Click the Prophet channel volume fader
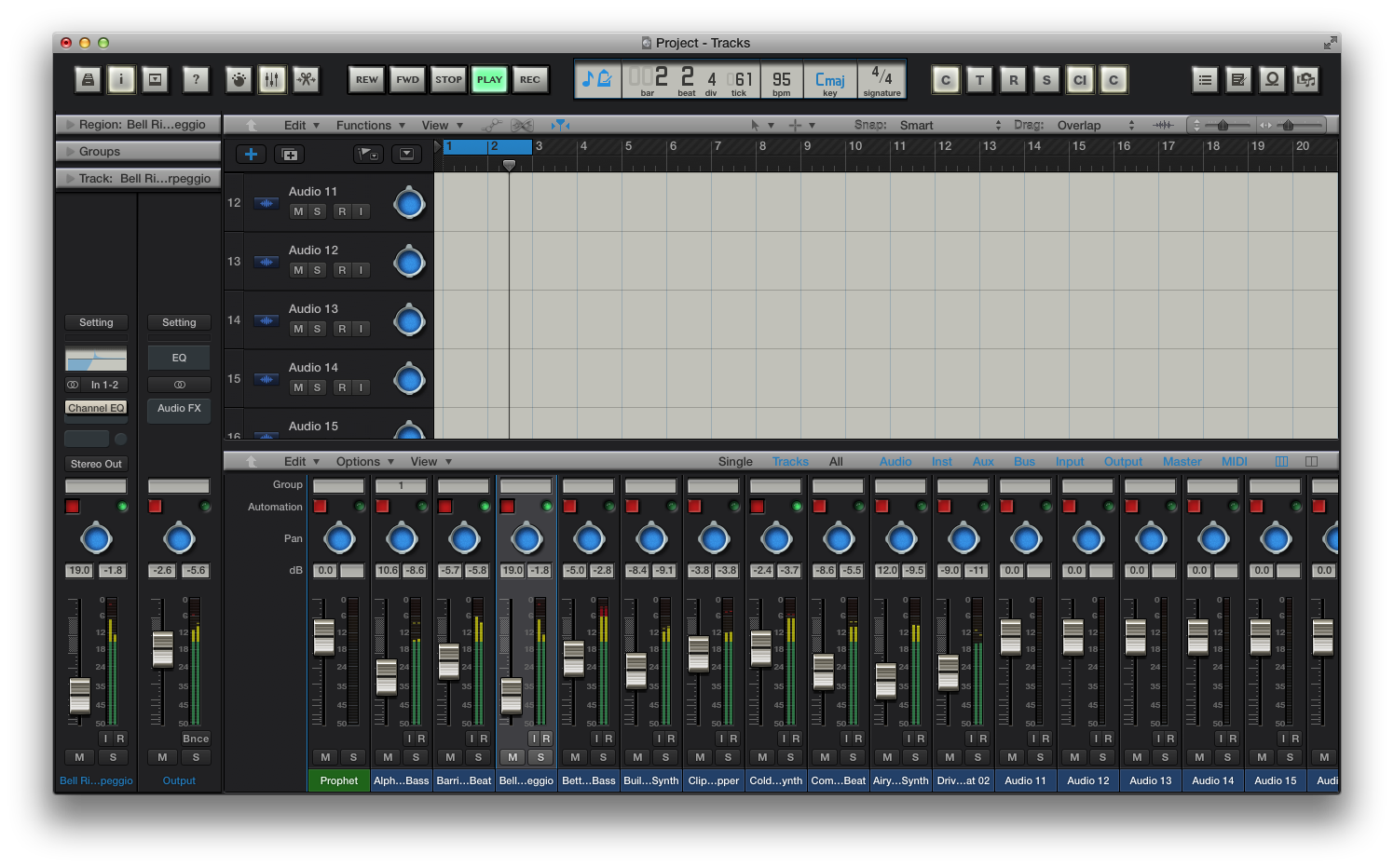 click(x=324, y=637)
